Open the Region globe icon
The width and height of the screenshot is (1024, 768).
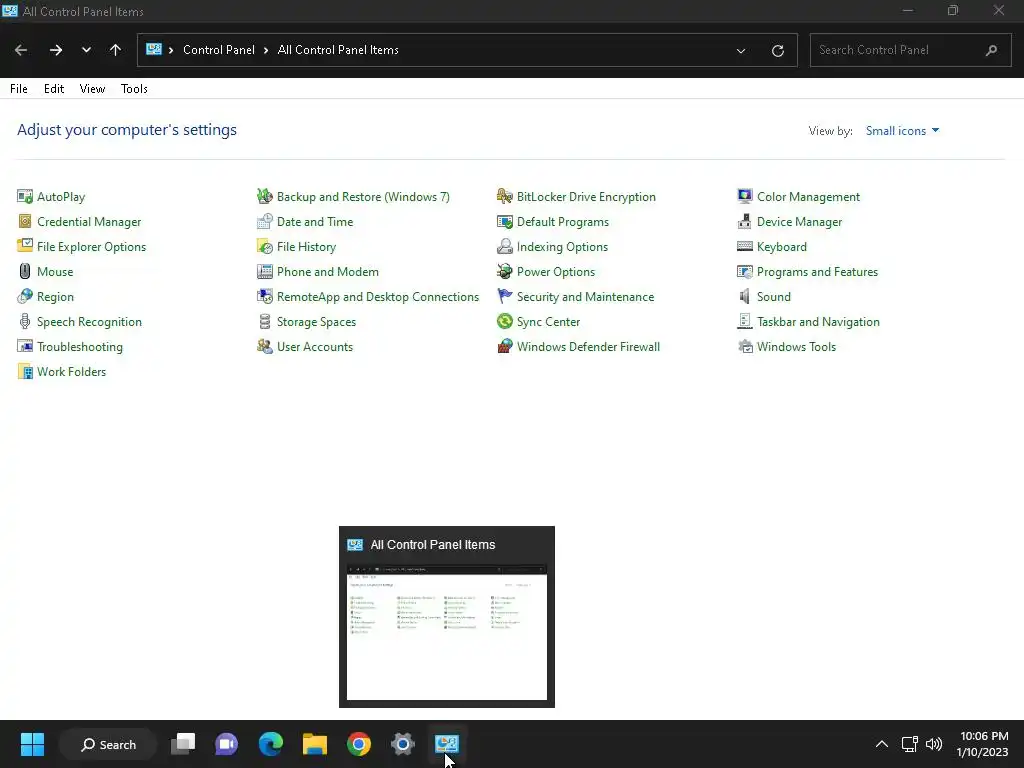[x=25, y=296]
